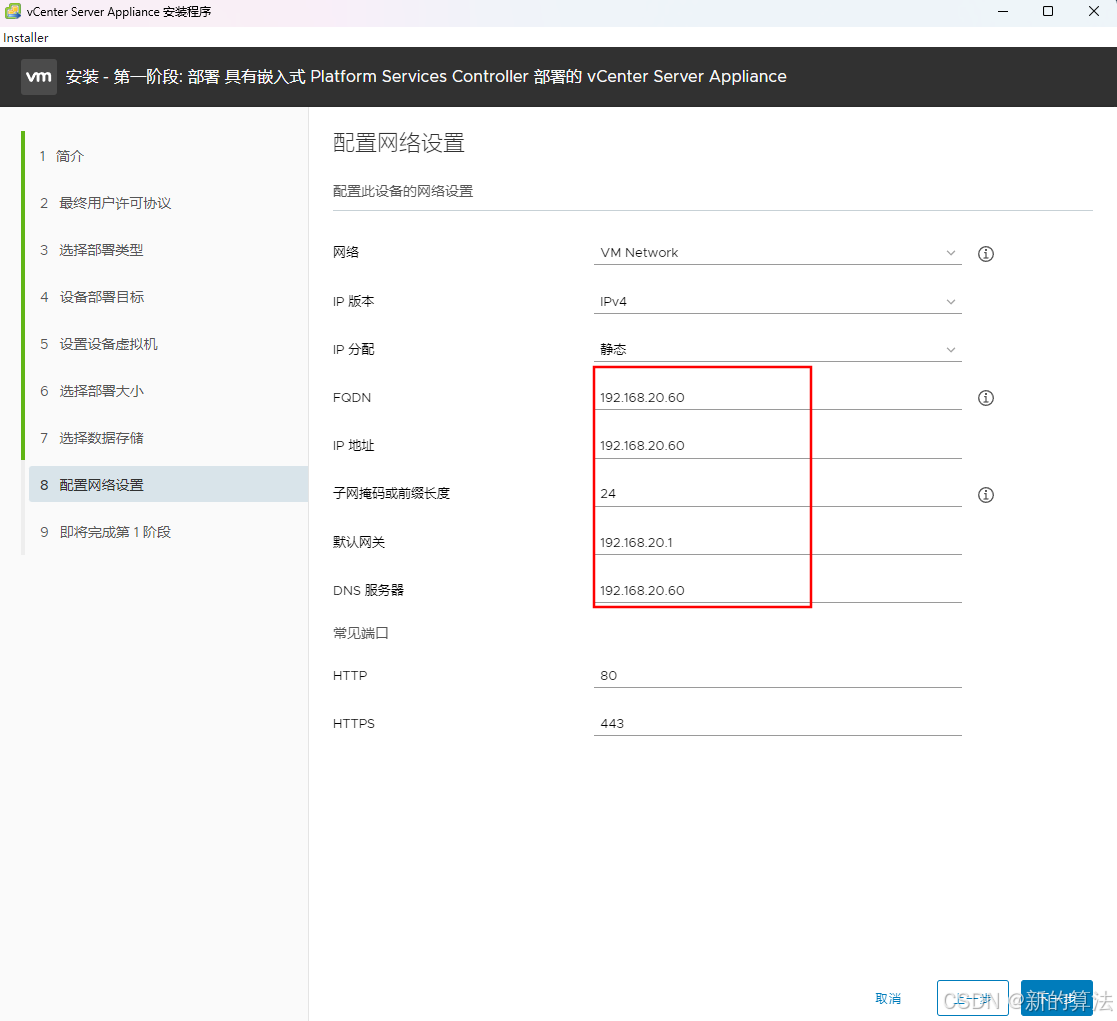Viewport: 1117px width, 1021px height.
Task: Click the blue next-step button
Action: pyautogui.click(x=1056, y=998)
